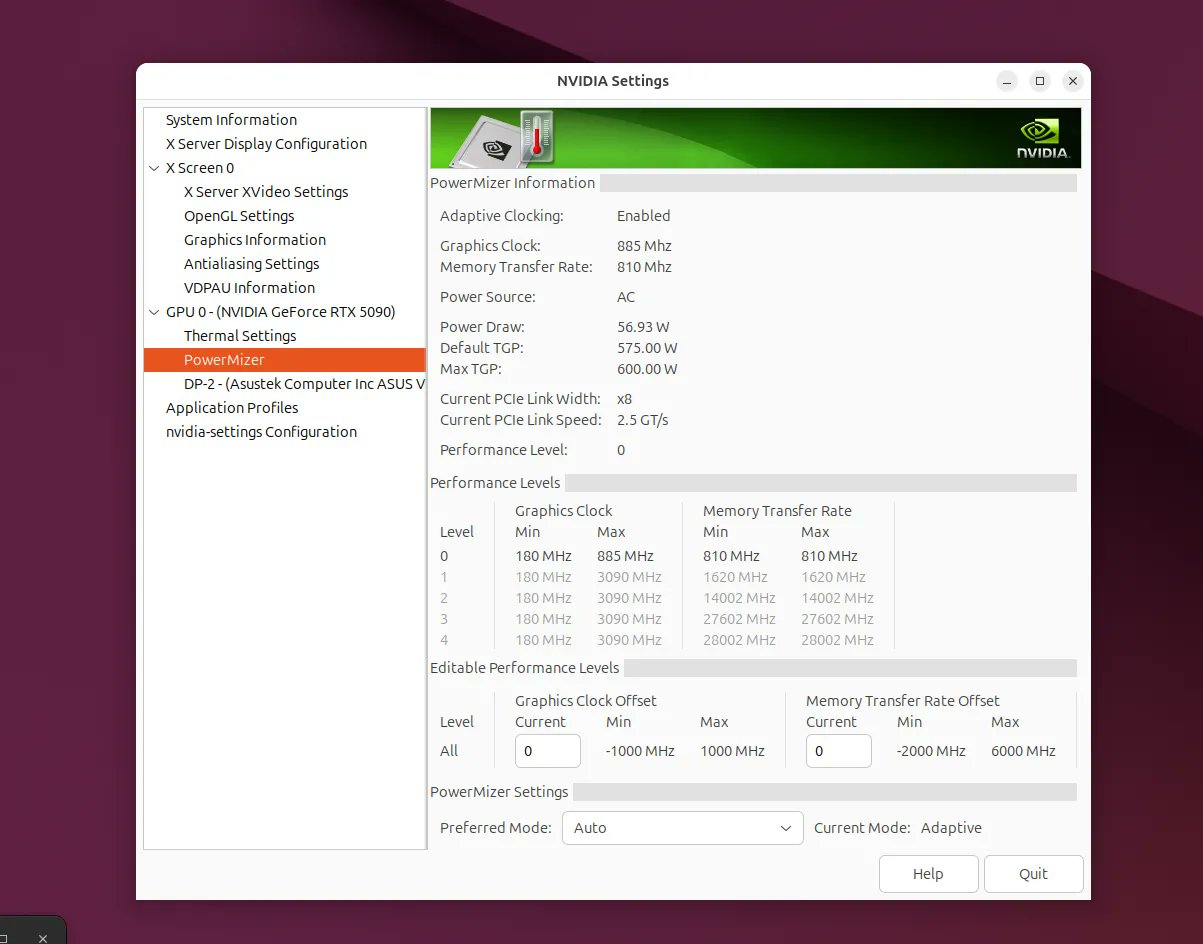Open X Server XVideo Settings
1203x944 pixels.
click(266, 191)
